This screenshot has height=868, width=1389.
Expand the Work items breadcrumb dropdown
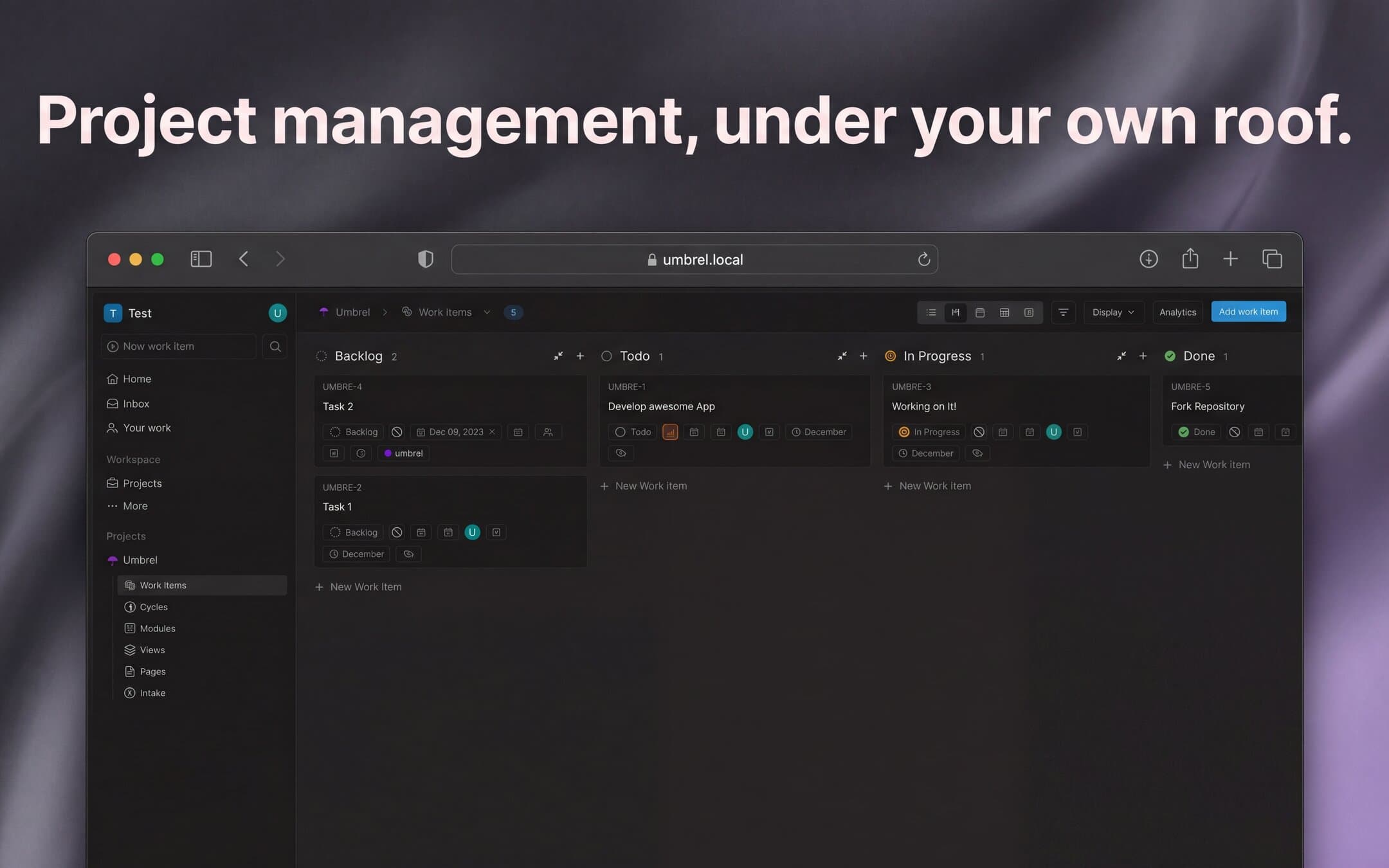[x=487, y=312]
